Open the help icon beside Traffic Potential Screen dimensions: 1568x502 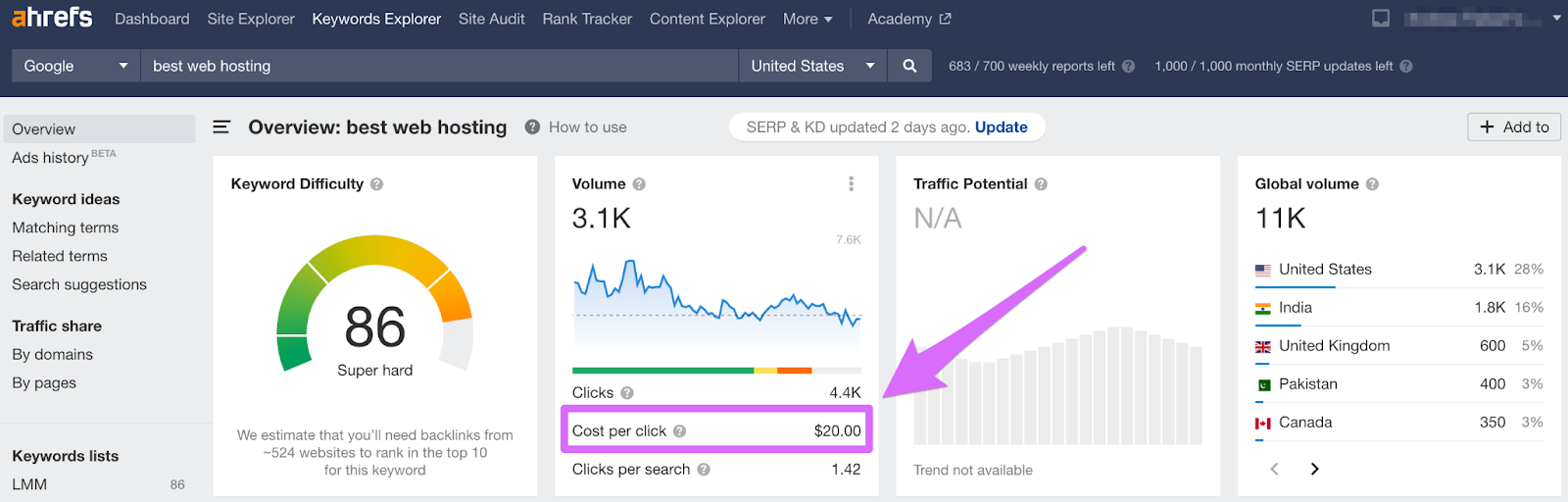point(1041,184)
